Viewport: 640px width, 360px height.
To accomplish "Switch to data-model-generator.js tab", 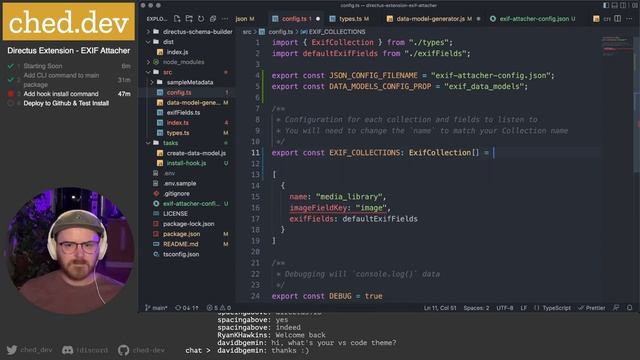I will 434,19.
